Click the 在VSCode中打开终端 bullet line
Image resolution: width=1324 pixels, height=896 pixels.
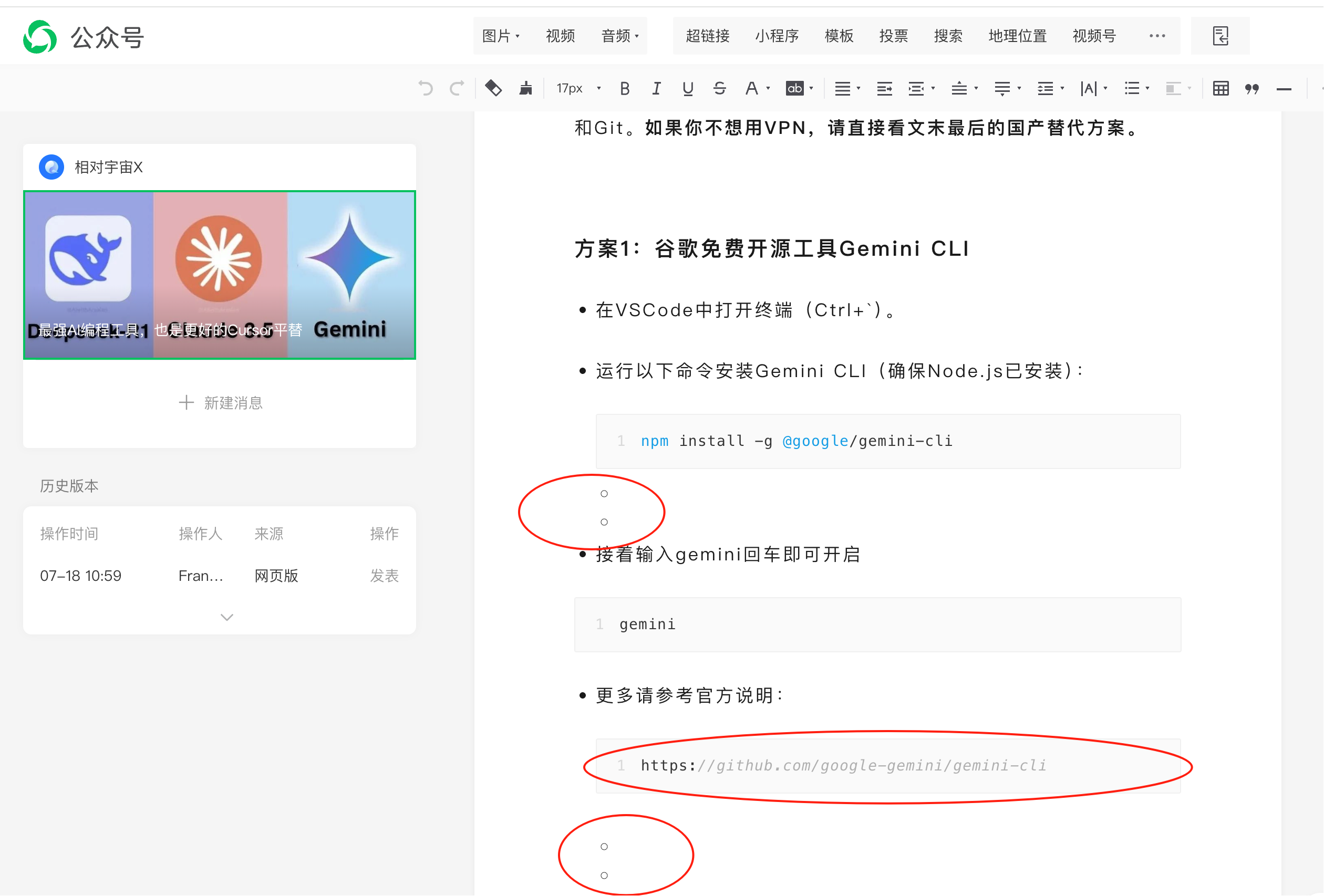coord(745,310)
